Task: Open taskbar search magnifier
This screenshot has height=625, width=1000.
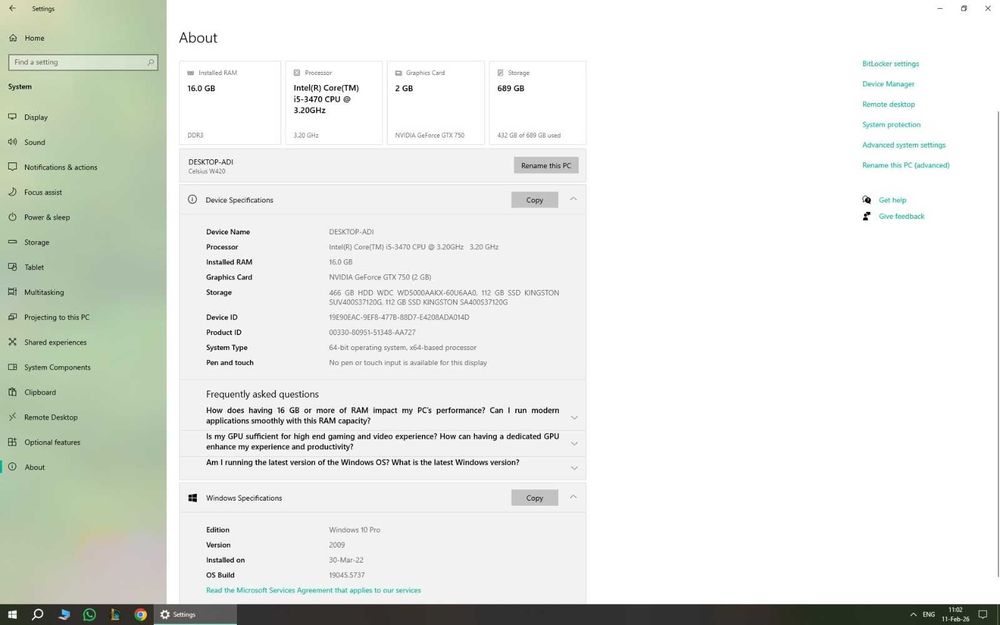Action: 38,615
